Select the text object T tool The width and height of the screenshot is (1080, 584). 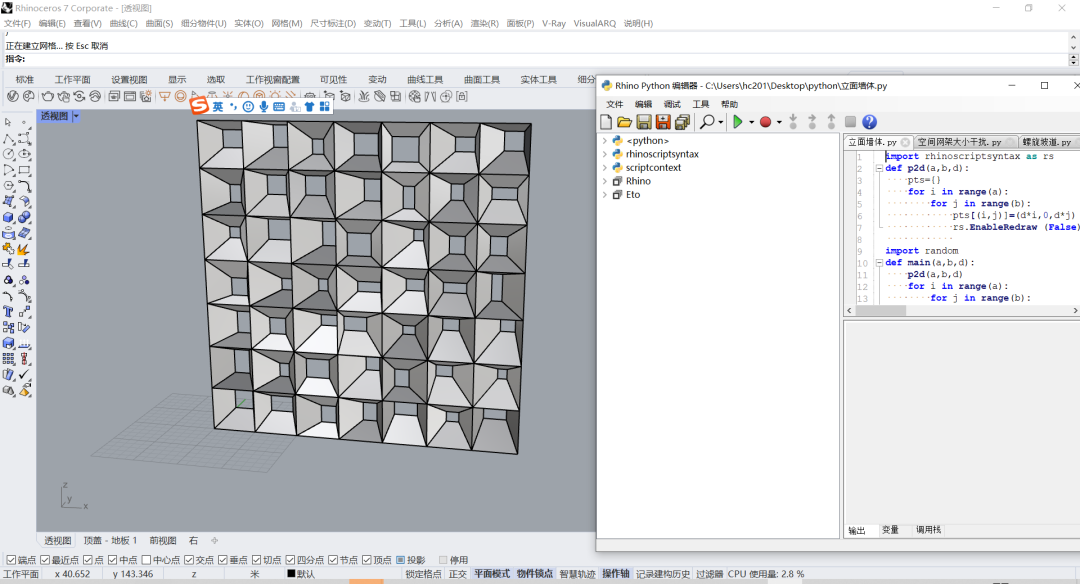(8, 311)
